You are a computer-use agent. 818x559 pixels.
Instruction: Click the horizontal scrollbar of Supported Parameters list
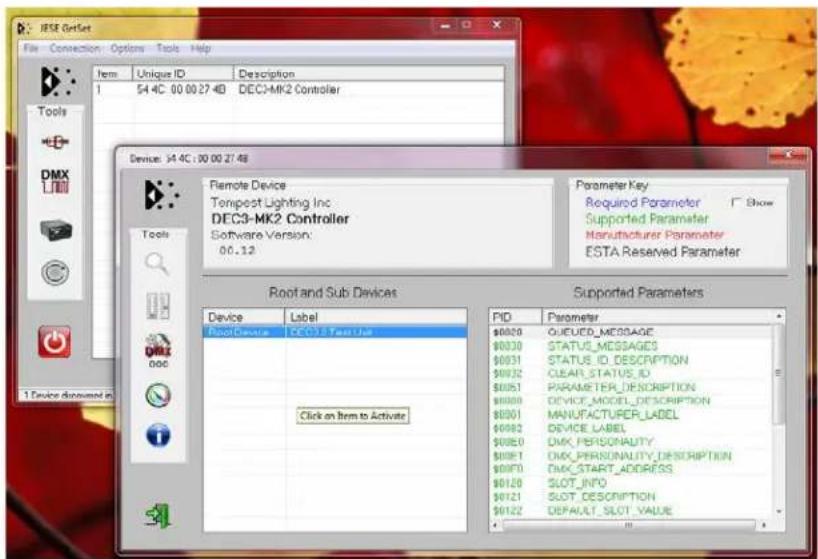(629, 525)
